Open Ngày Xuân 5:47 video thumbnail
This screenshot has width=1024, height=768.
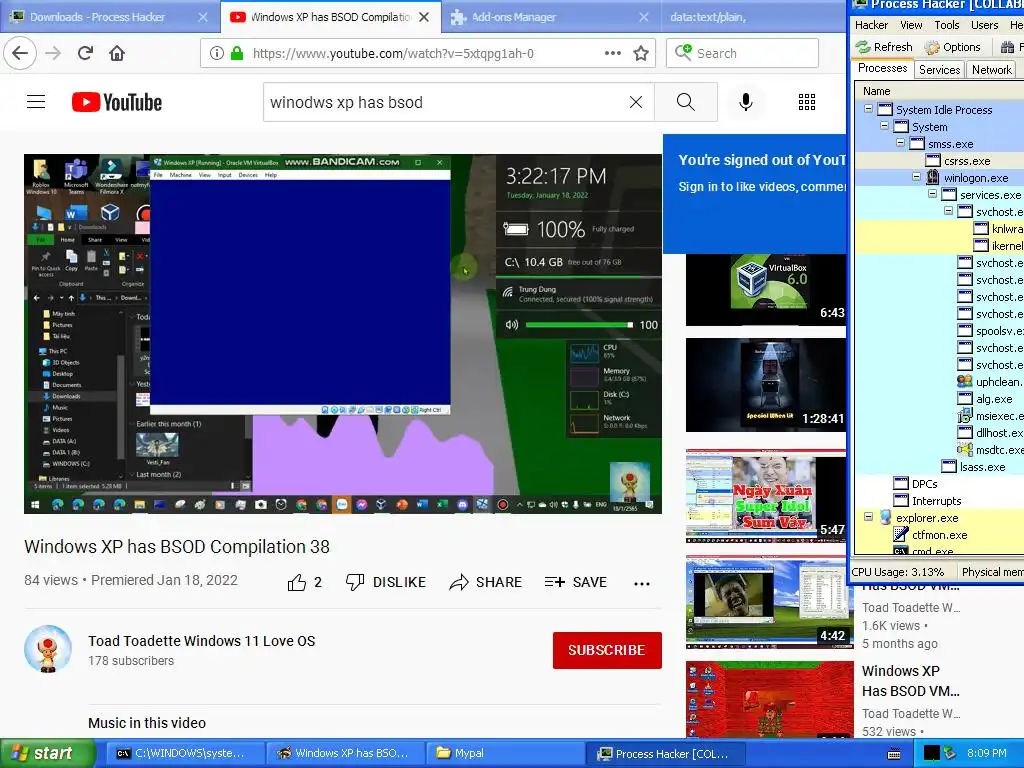pos(766,496)
